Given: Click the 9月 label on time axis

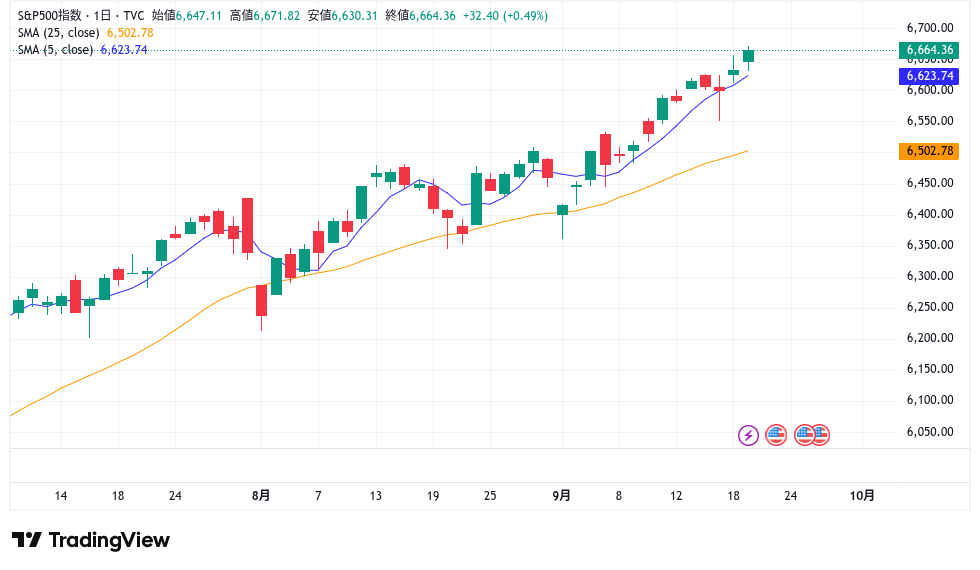Looking at the screenshot, I should (562, 496).
